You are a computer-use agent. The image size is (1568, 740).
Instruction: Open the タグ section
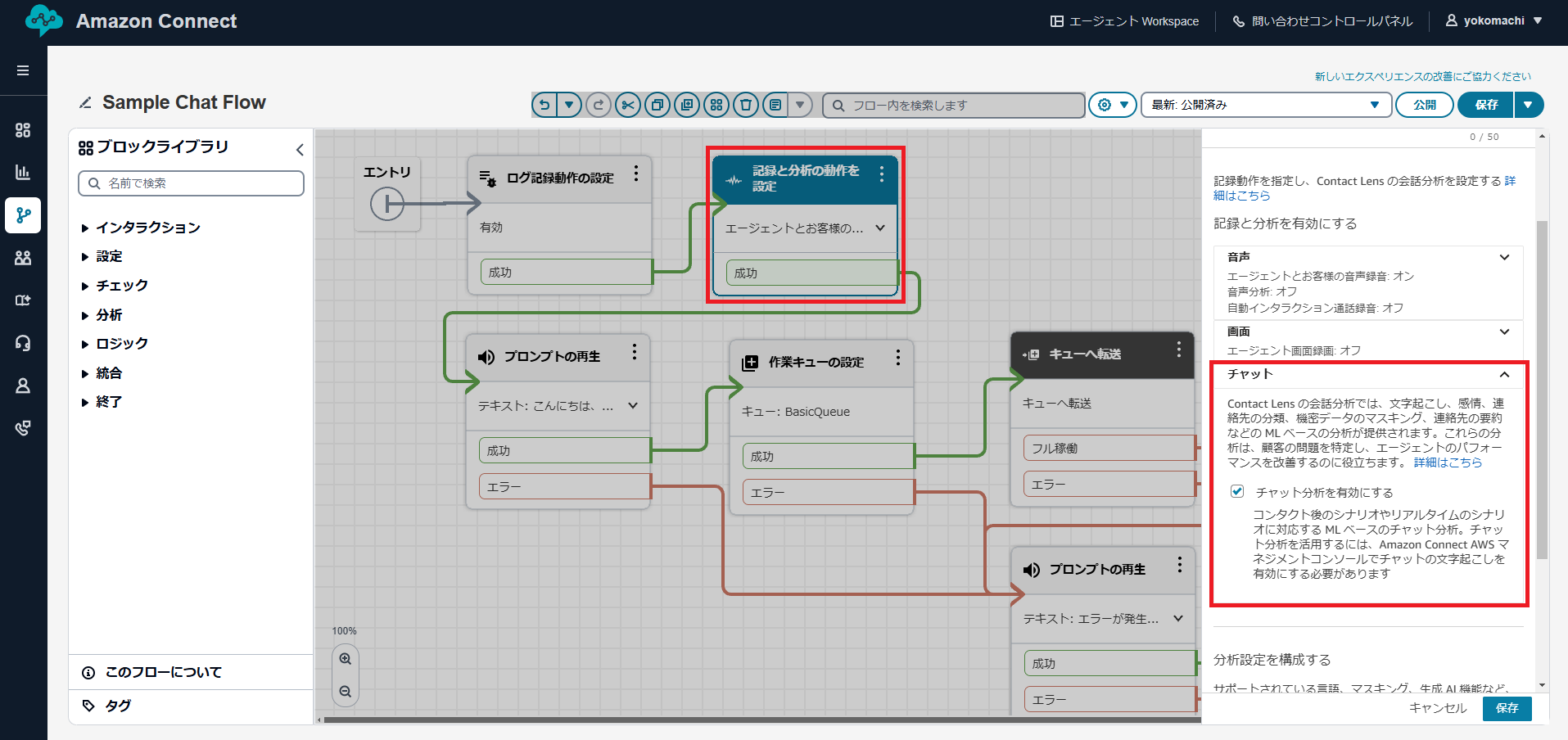(191, 706)
